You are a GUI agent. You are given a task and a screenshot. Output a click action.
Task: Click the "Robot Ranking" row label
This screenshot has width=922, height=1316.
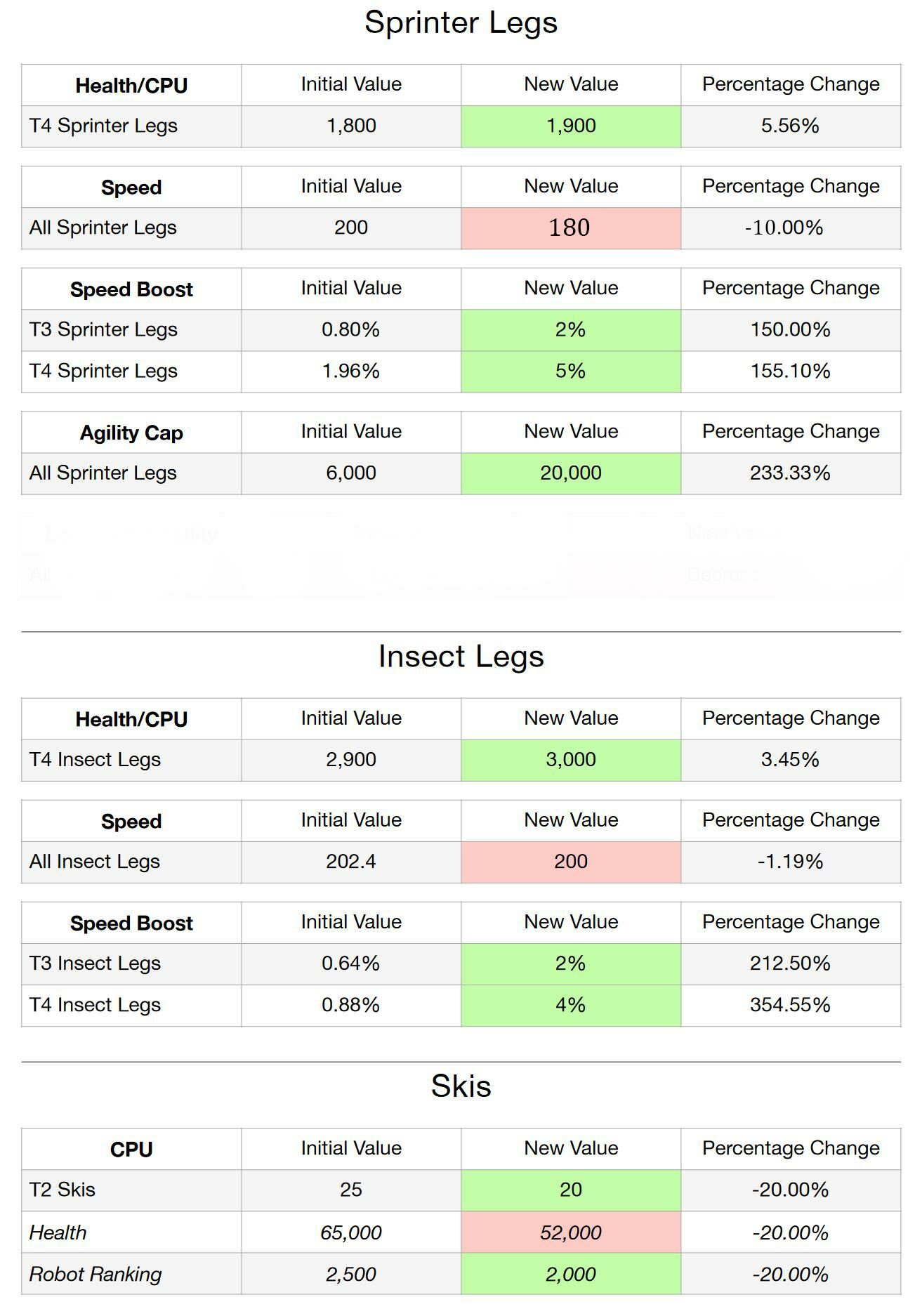(96, 1275)
